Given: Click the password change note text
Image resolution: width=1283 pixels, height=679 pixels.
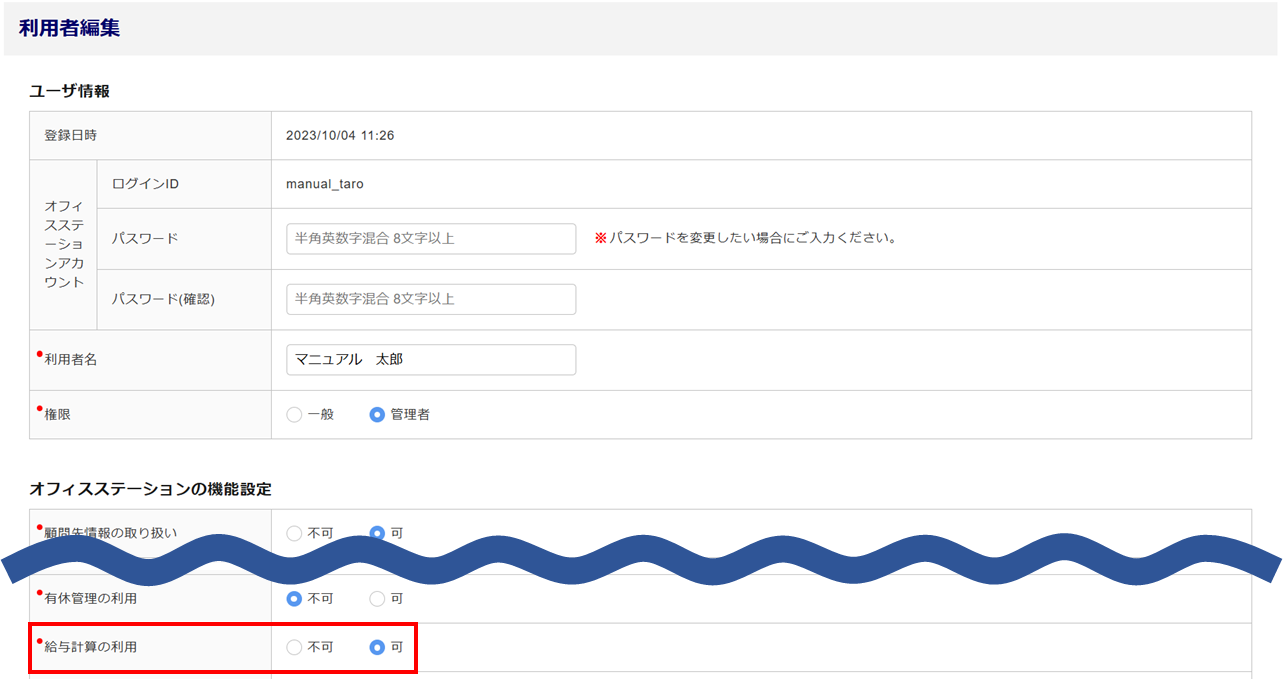Looking at the screenshot, I should pyautogui.click(x=752, y=239).
